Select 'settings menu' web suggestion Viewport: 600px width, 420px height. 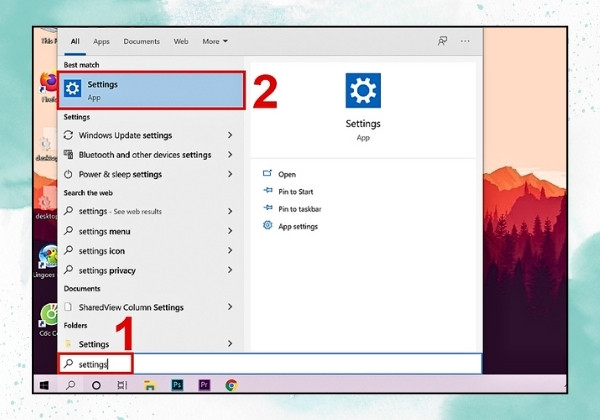click(151, 231)
